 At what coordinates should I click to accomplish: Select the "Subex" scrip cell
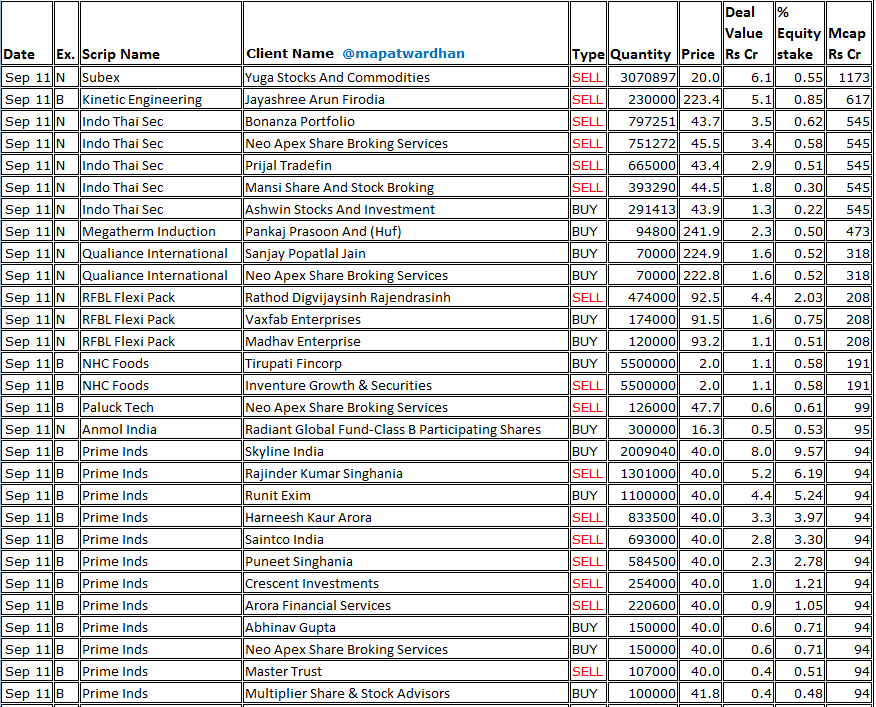click(x=161, y=77)
